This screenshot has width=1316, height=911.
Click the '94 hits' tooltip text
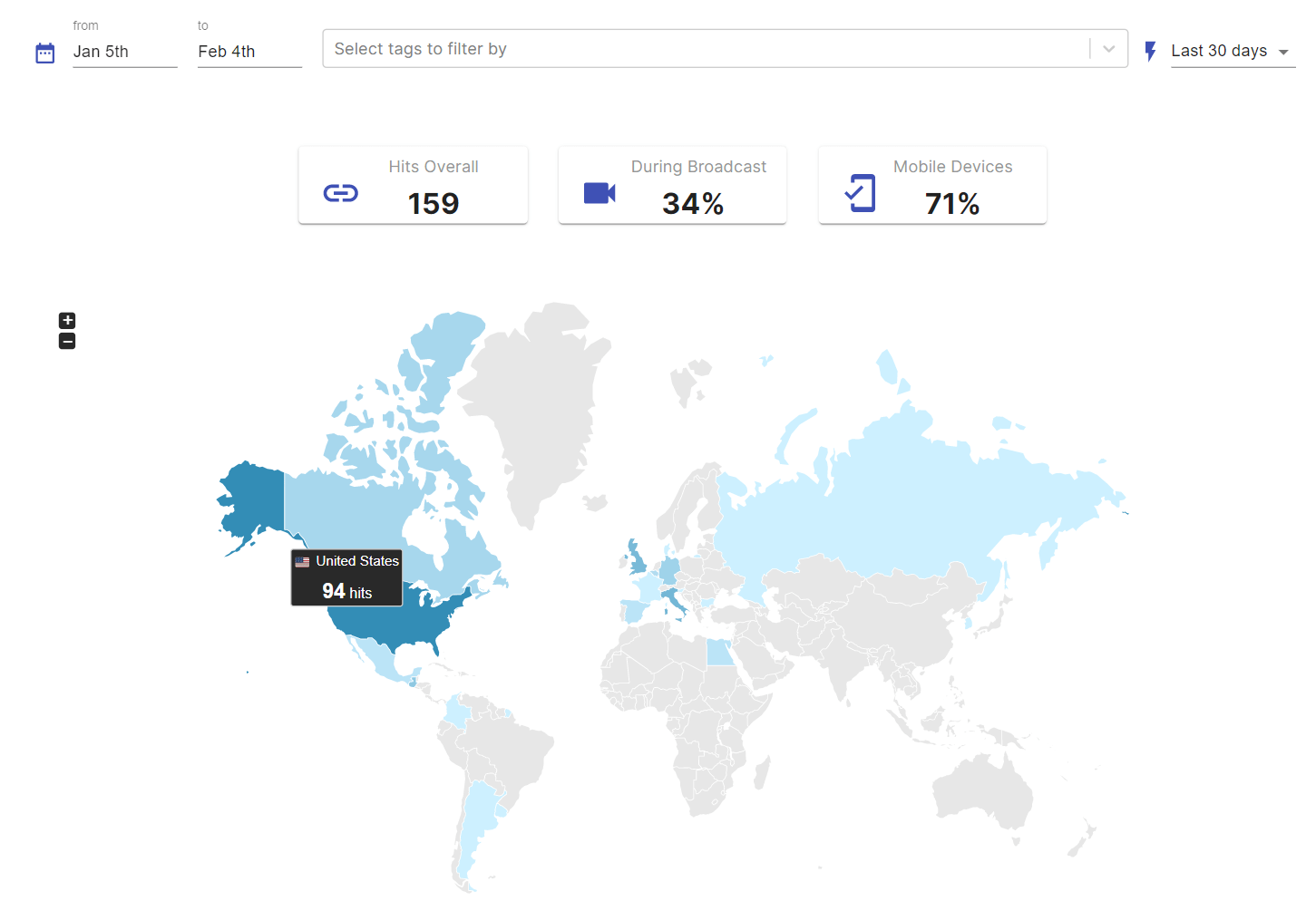pyautogui.click(x=347, y=592)
